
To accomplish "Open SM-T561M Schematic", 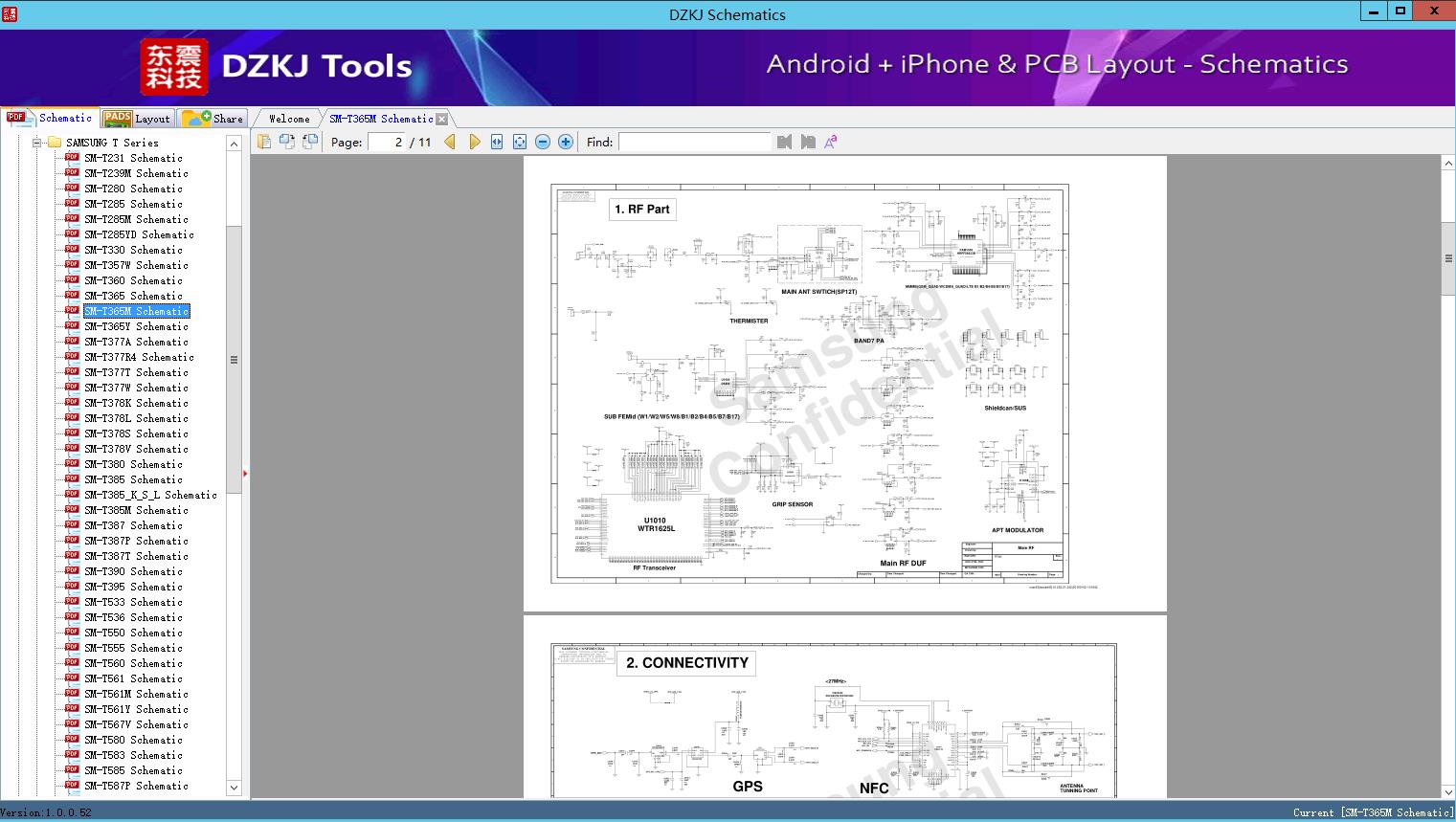I will pyautogui.click(x=137, y=694).
